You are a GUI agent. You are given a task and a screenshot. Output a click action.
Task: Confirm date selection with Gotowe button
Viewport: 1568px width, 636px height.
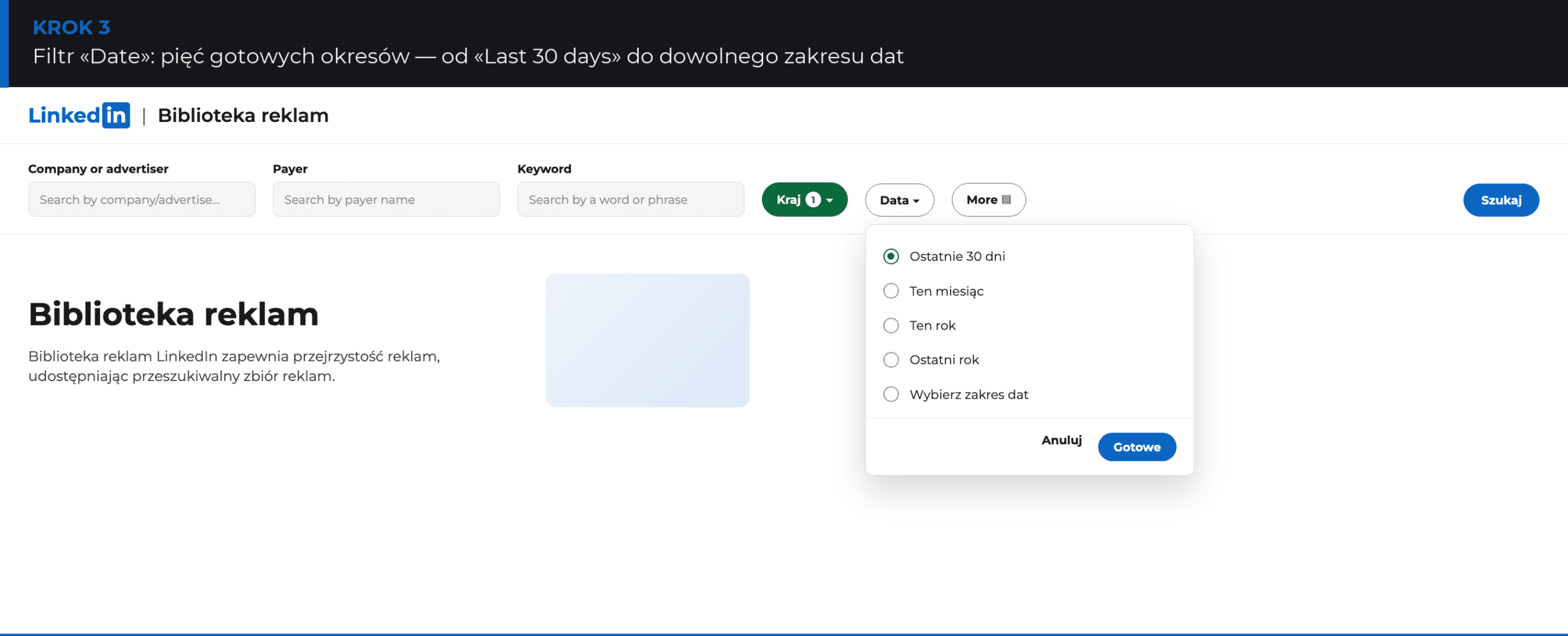point(1137,447)
